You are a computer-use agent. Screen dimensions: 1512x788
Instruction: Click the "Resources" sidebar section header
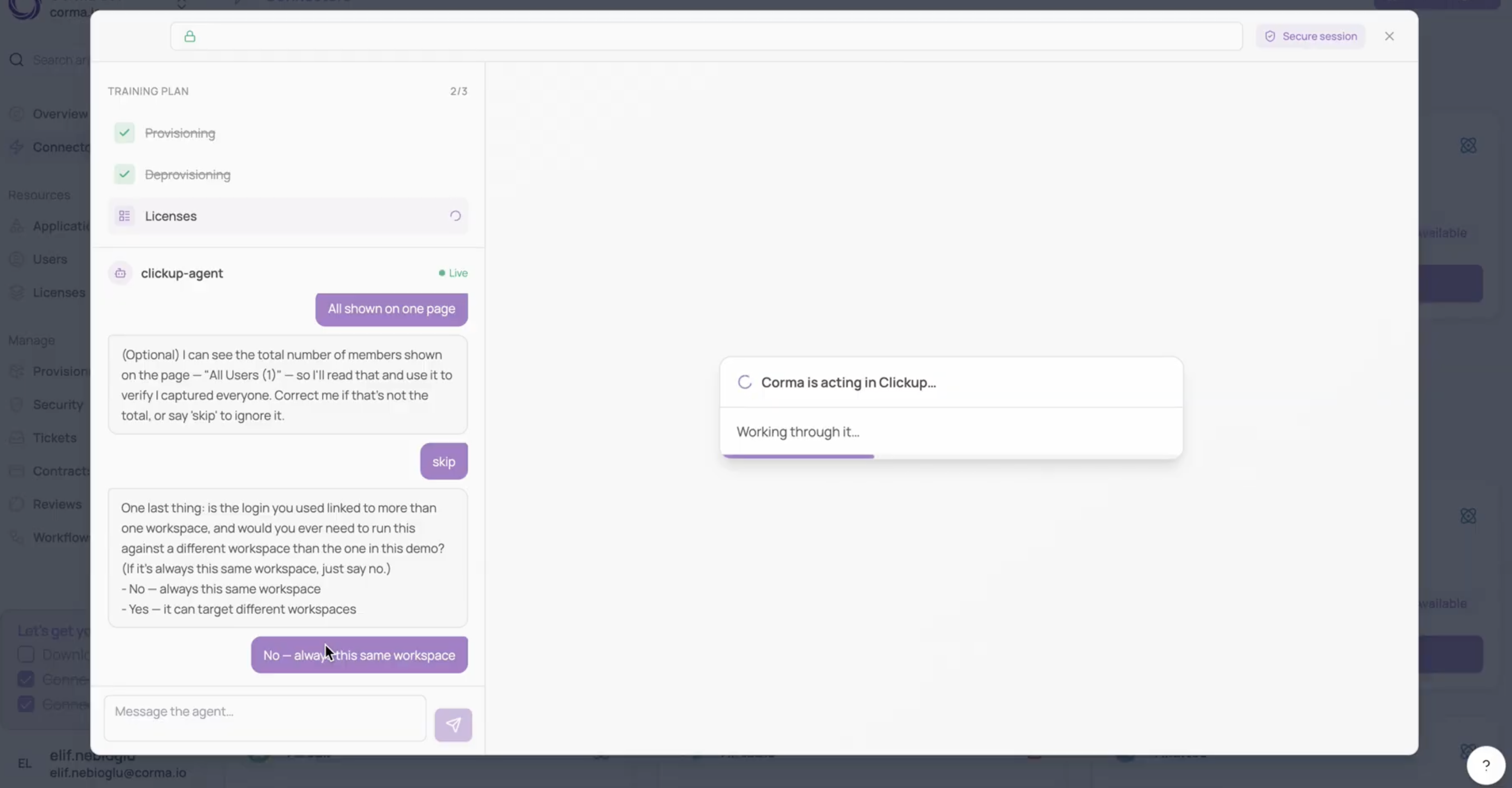tap(39, 195)
